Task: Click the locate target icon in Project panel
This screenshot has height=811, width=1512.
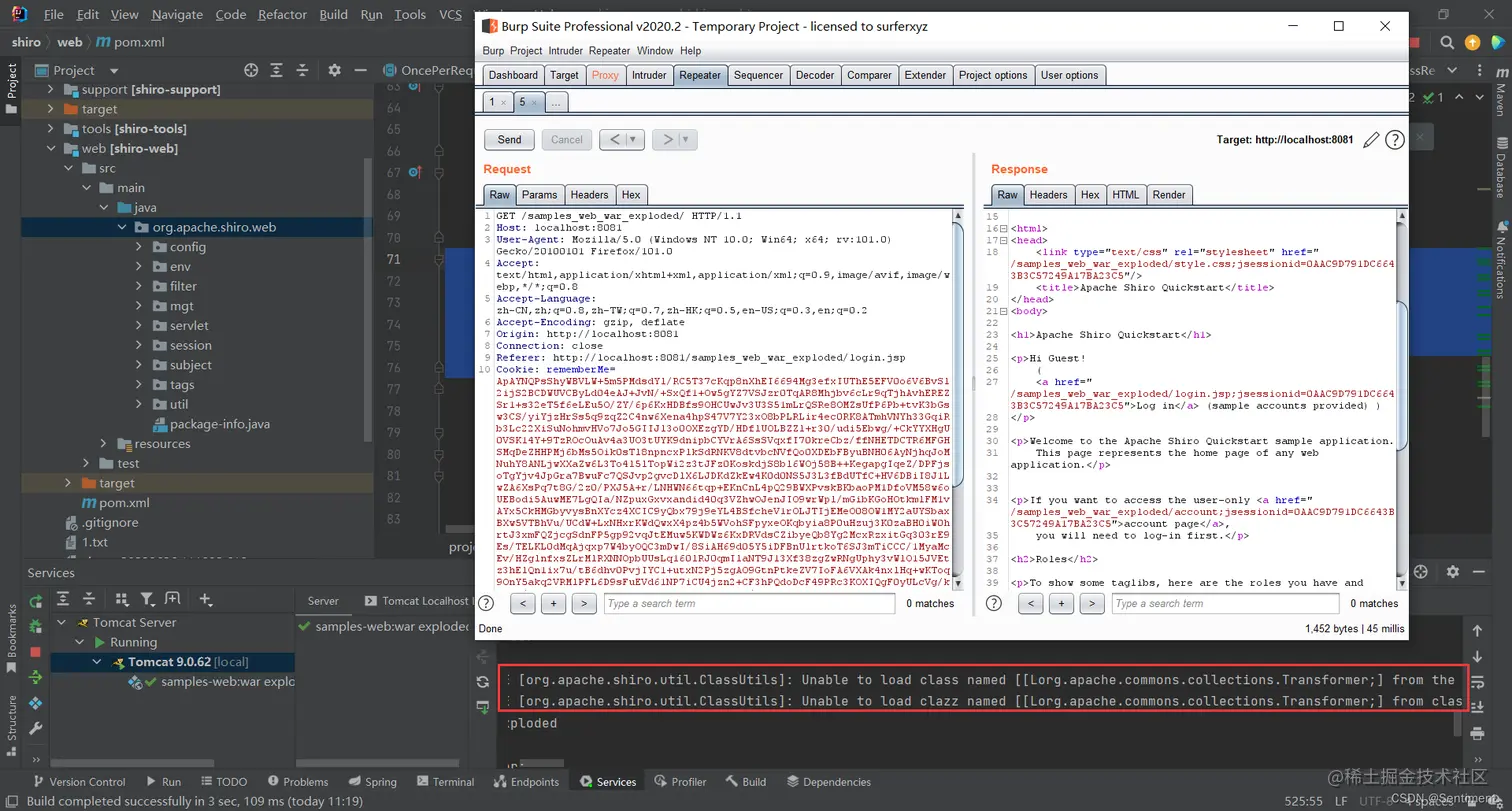Action: pyautogui.click(x=251, y=70)
